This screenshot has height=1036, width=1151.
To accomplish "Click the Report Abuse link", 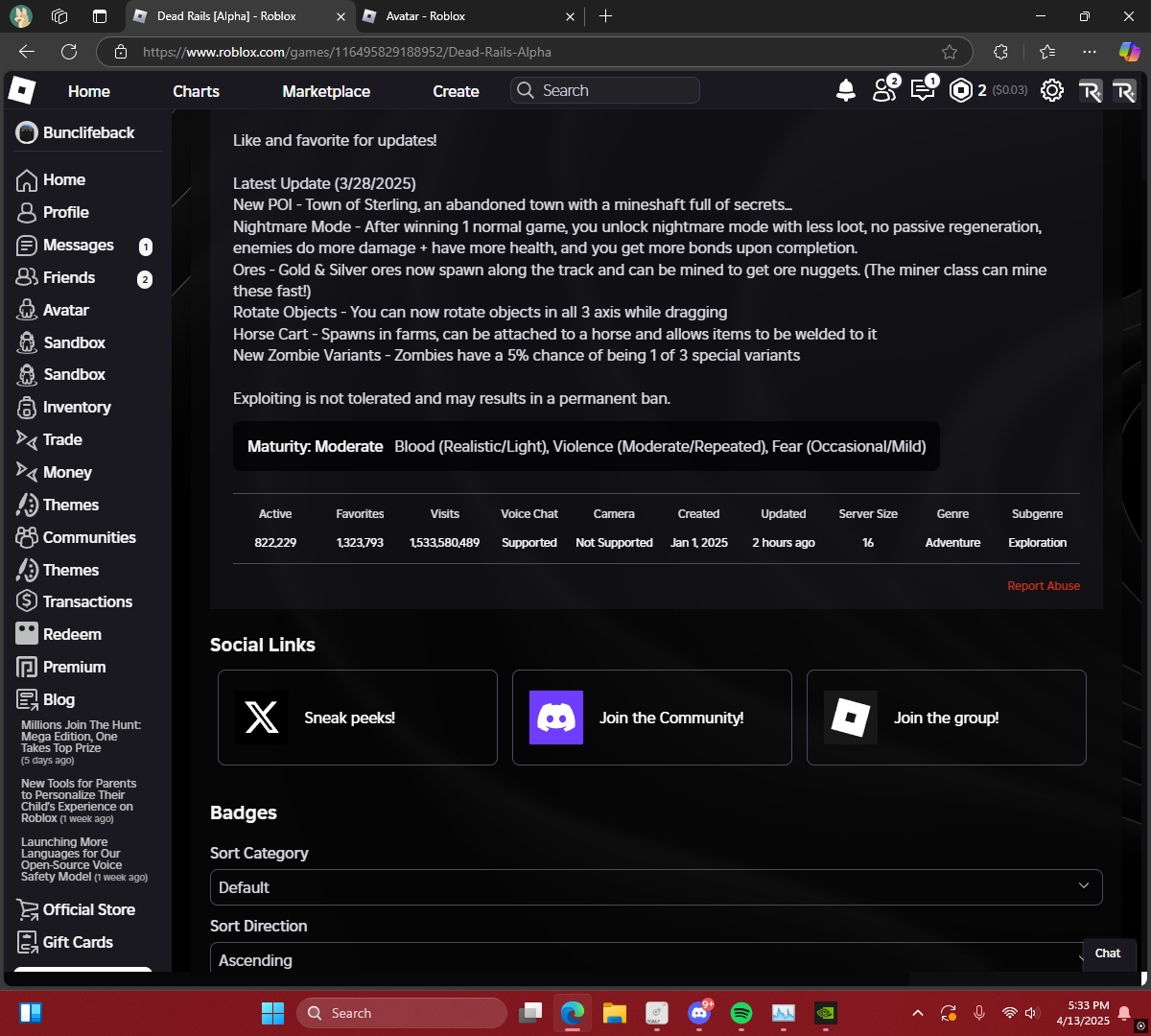I will pyautogui.click(x=1044, y=586).
